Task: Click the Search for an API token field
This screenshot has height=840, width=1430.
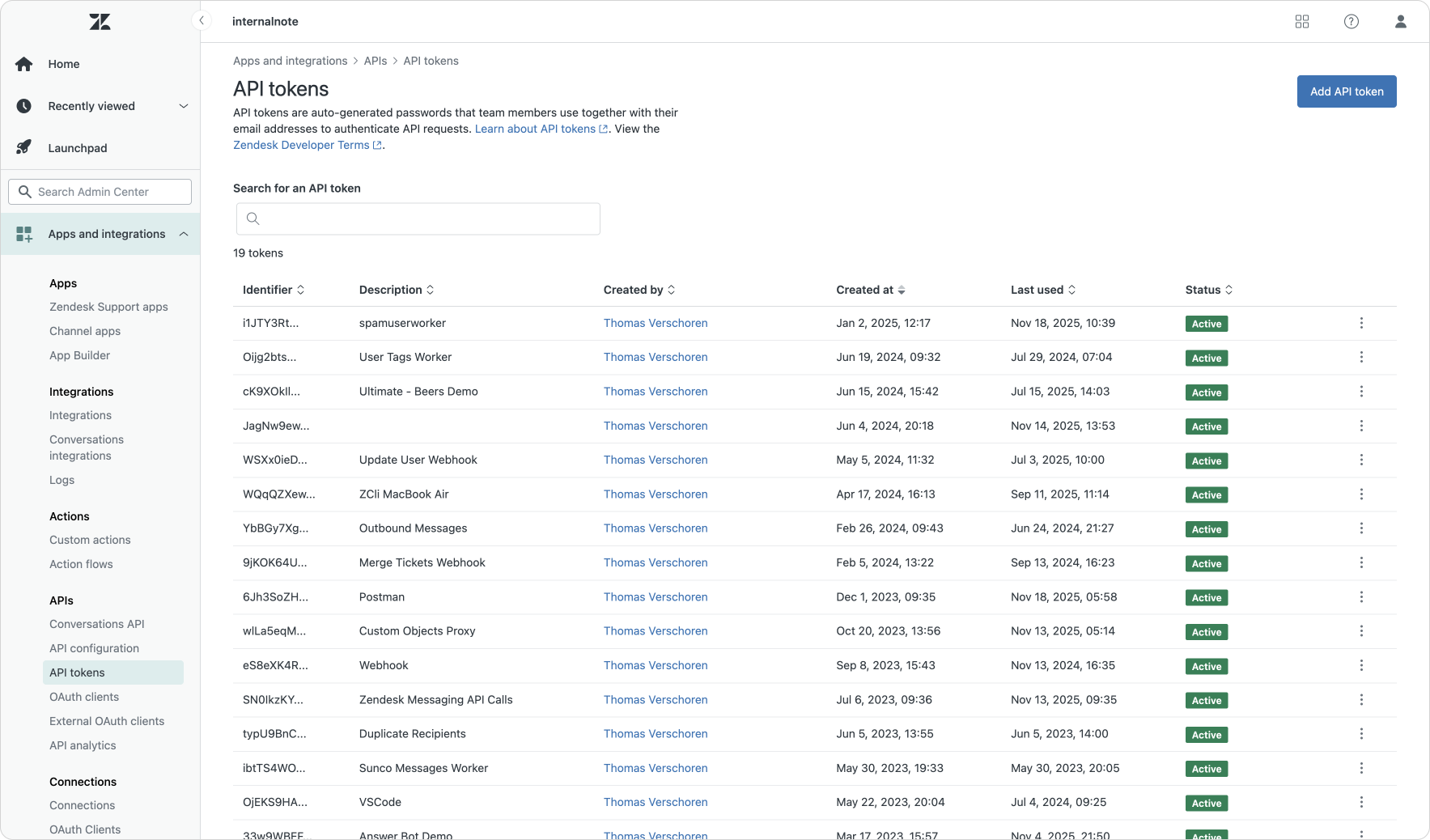Action: tap(418, 218)
